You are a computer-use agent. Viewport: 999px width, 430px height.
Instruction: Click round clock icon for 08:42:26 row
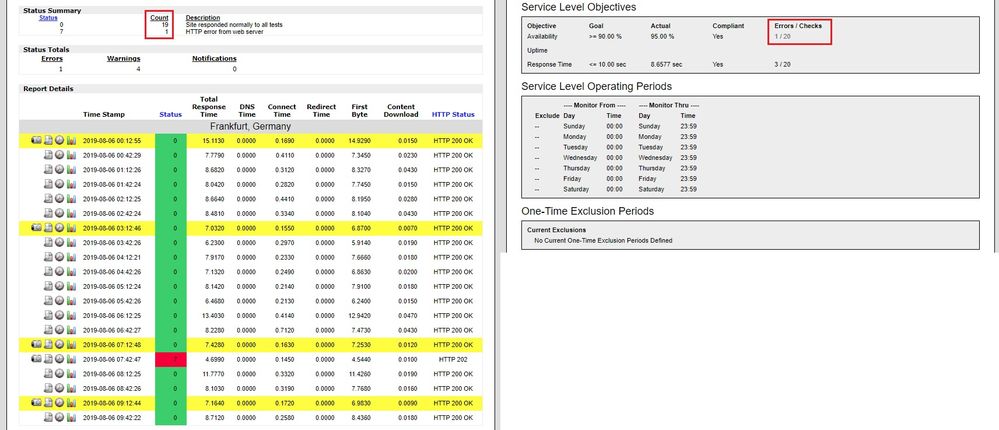[x=60, y=387]
